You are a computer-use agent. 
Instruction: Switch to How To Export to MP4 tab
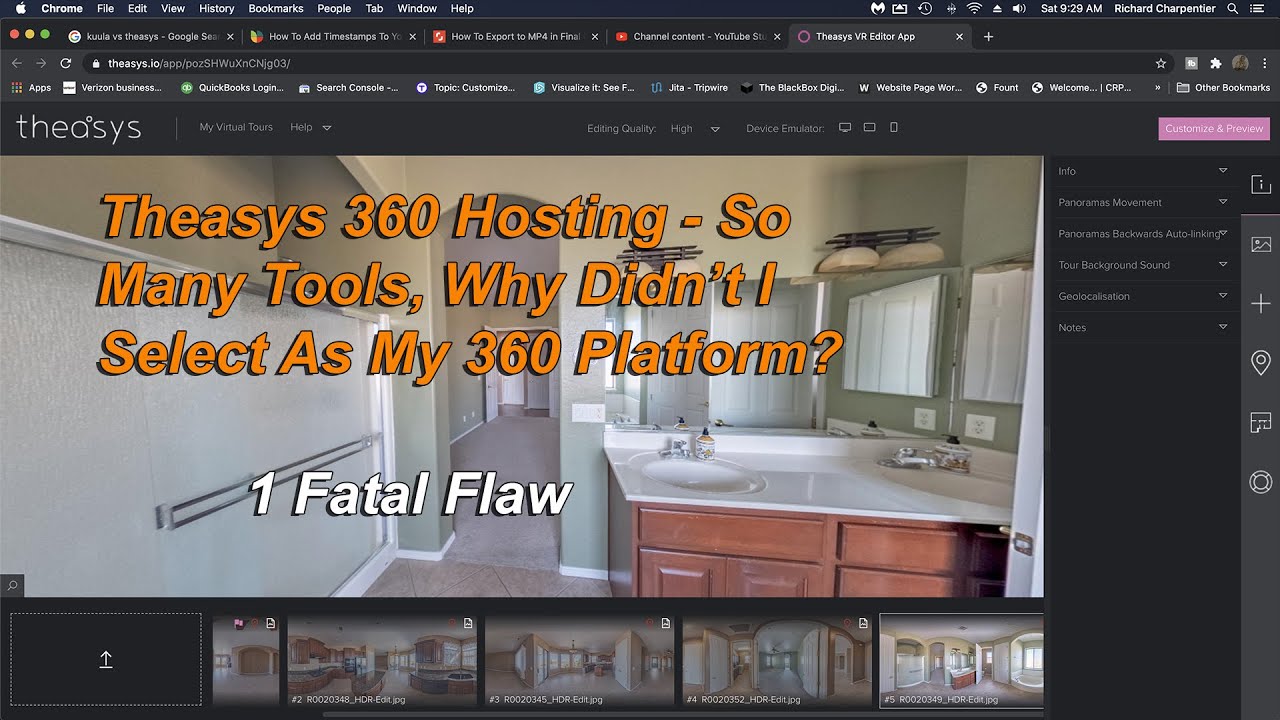pos(514,37)
